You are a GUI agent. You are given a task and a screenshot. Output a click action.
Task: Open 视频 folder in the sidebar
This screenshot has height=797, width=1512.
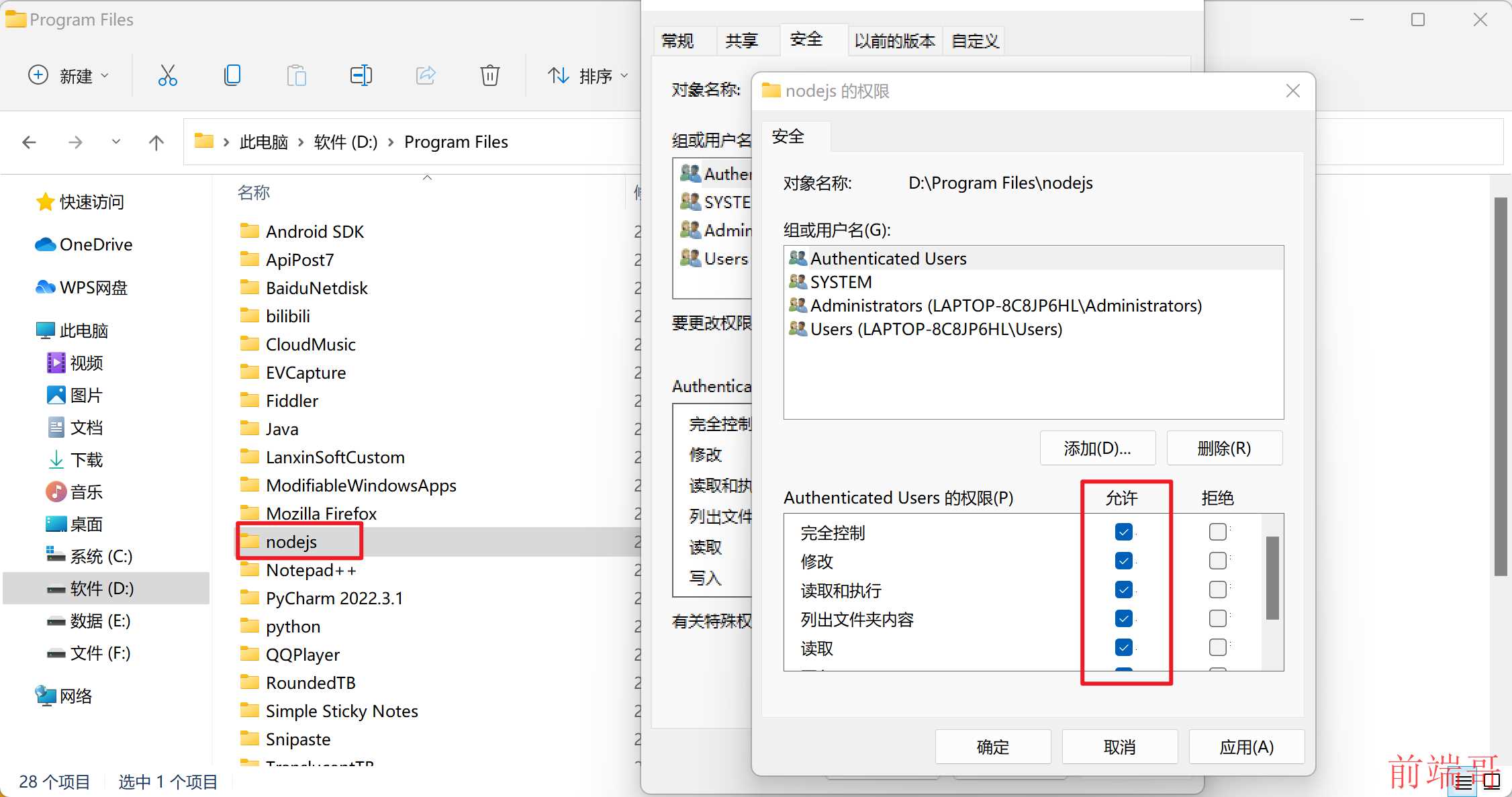(75, 363)
